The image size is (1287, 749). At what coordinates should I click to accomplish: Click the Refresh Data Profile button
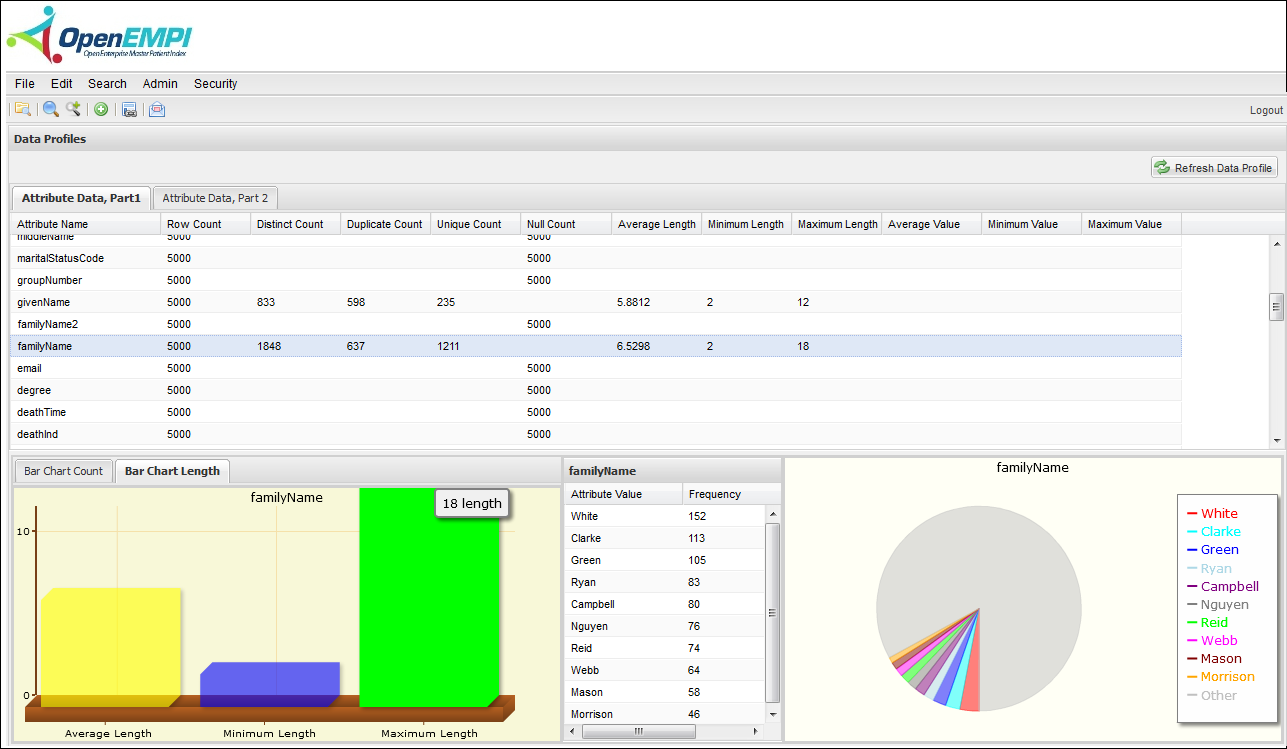[x=1214, y=168]
